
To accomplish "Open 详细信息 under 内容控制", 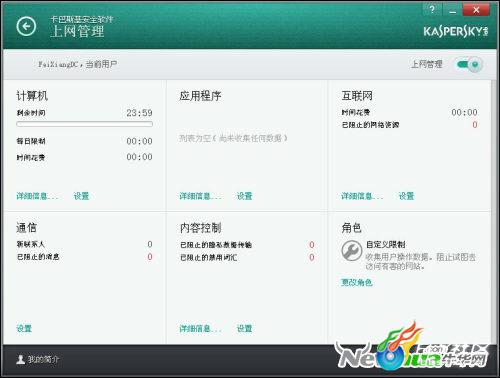I will tap(200, 328).
